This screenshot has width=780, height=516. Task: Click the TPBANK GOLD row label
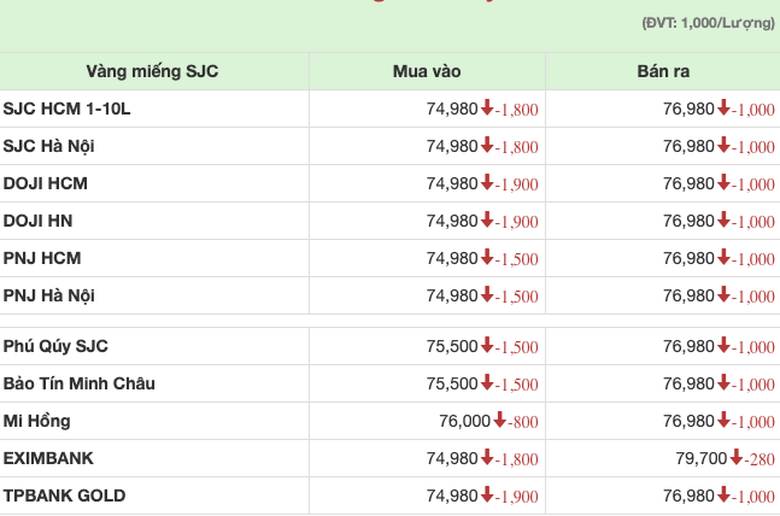[64, 495]
